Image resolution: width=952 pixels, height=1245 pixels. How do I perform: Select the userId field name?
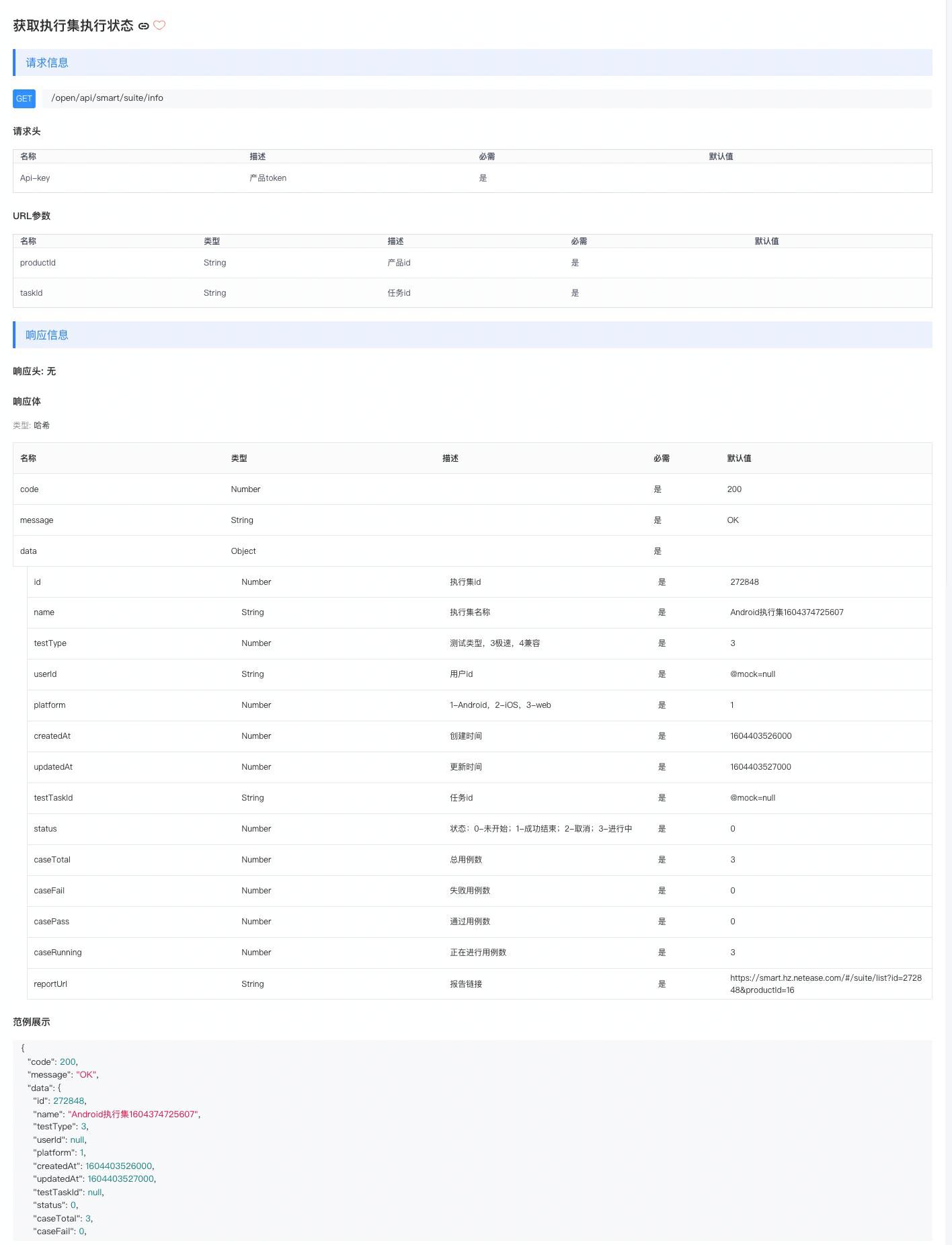pos(45,674)
